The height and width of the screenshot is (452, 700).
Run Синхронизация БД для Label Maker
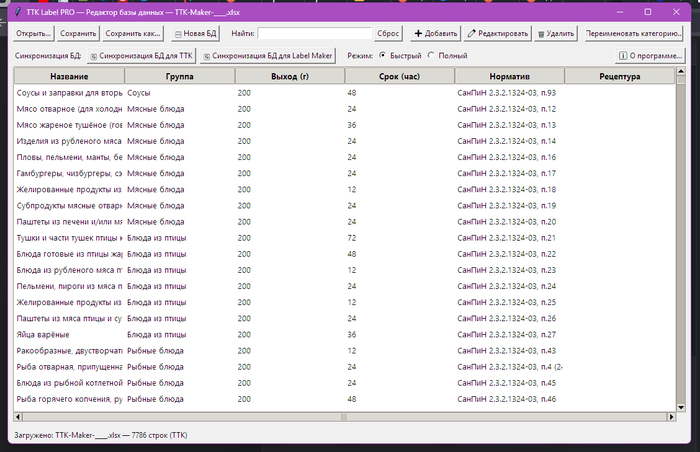click(x=267, y=56)
